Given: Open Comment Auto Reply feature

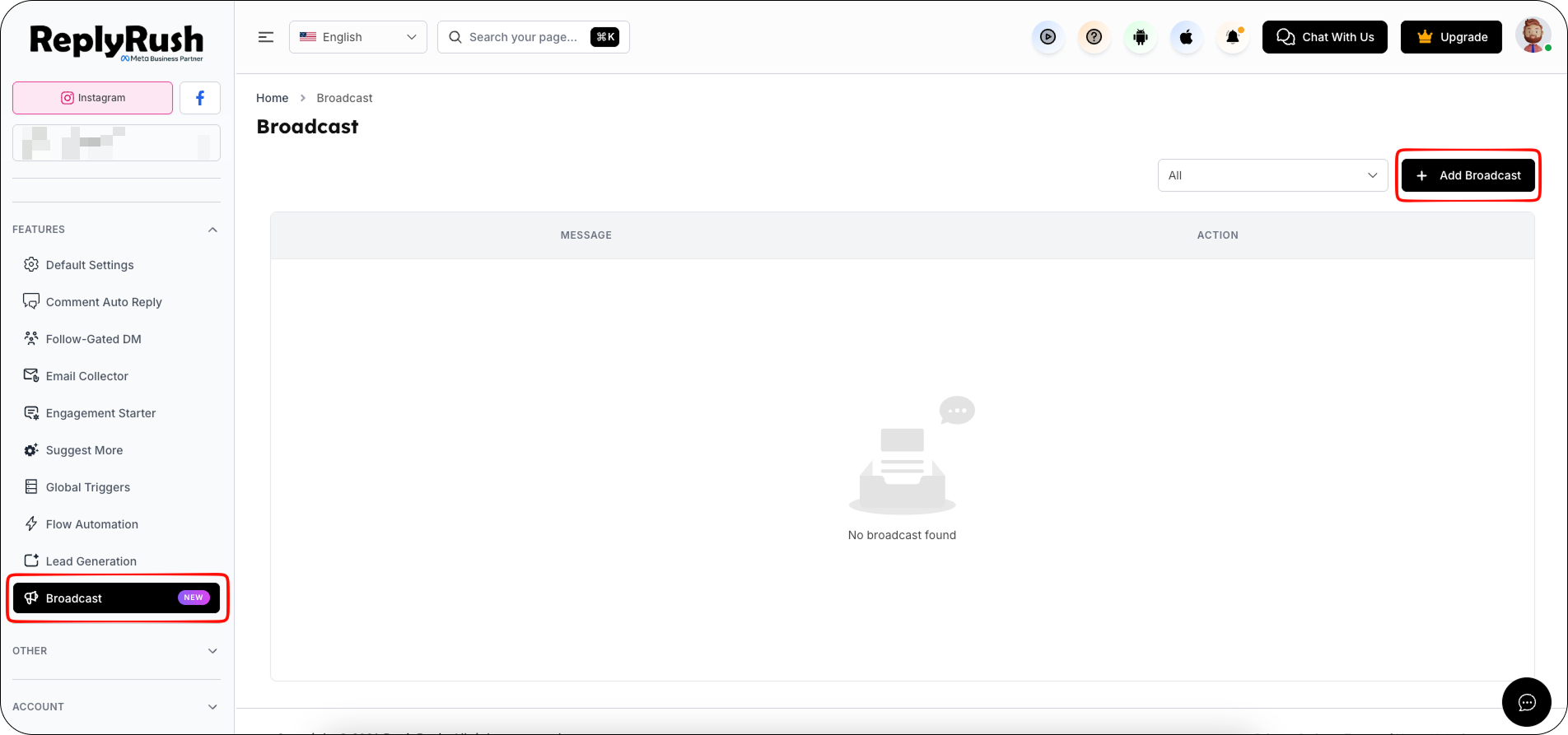Looking at the screenshot, I should click(x=116, y=302).
